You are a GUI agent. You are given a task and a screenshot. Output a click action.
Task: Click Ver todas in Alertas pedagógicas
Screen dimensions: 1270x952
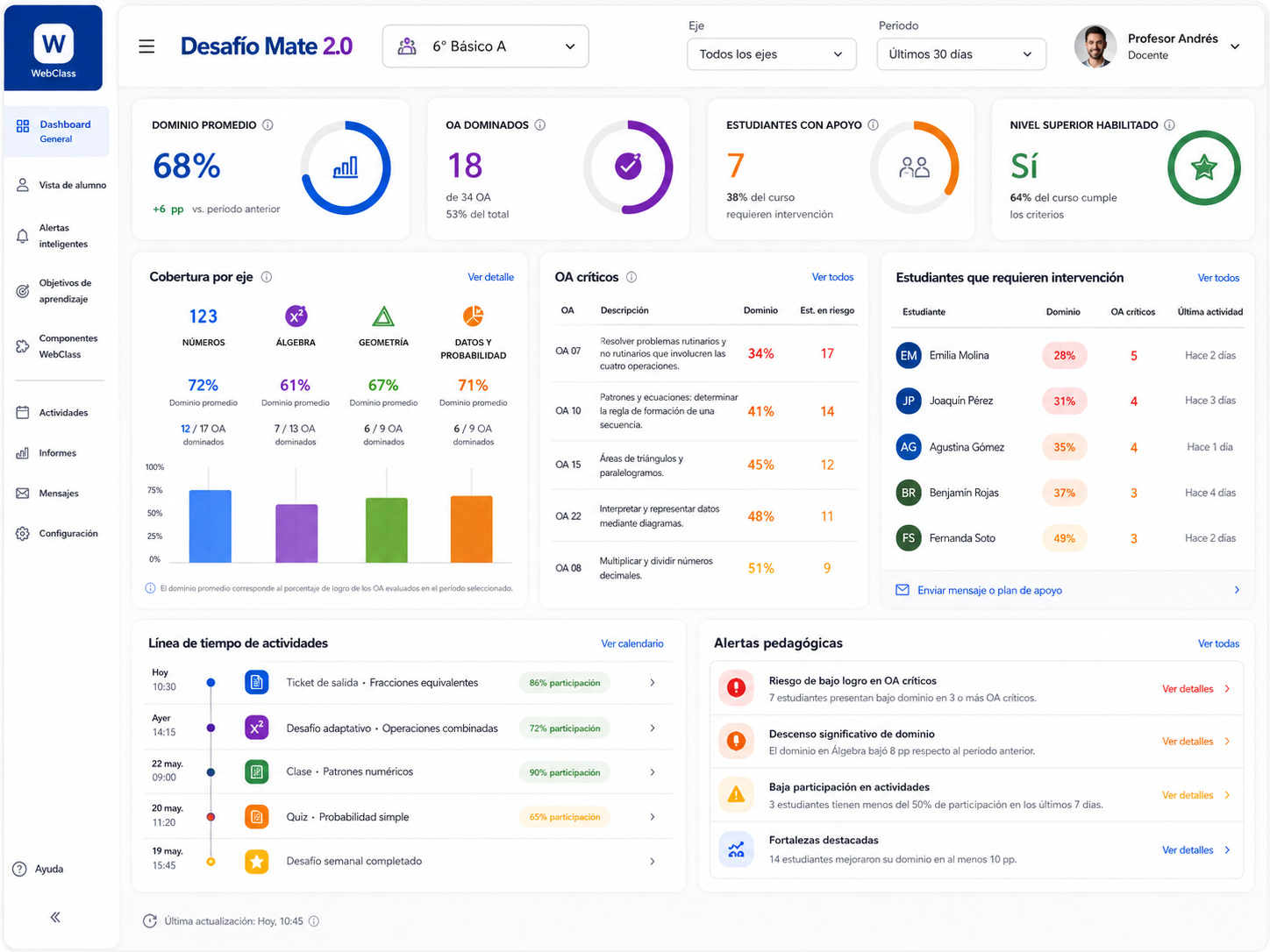(x=1218, y=643)
